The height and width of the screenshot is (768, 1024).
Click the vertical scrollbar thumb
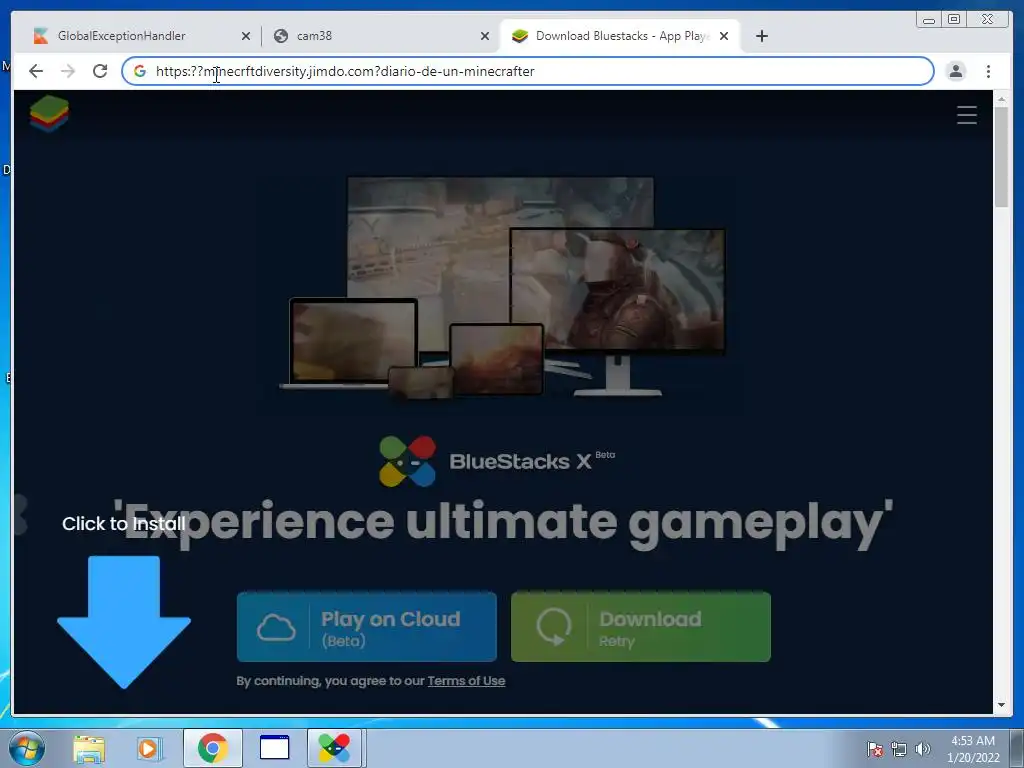tap(1001, 157)
